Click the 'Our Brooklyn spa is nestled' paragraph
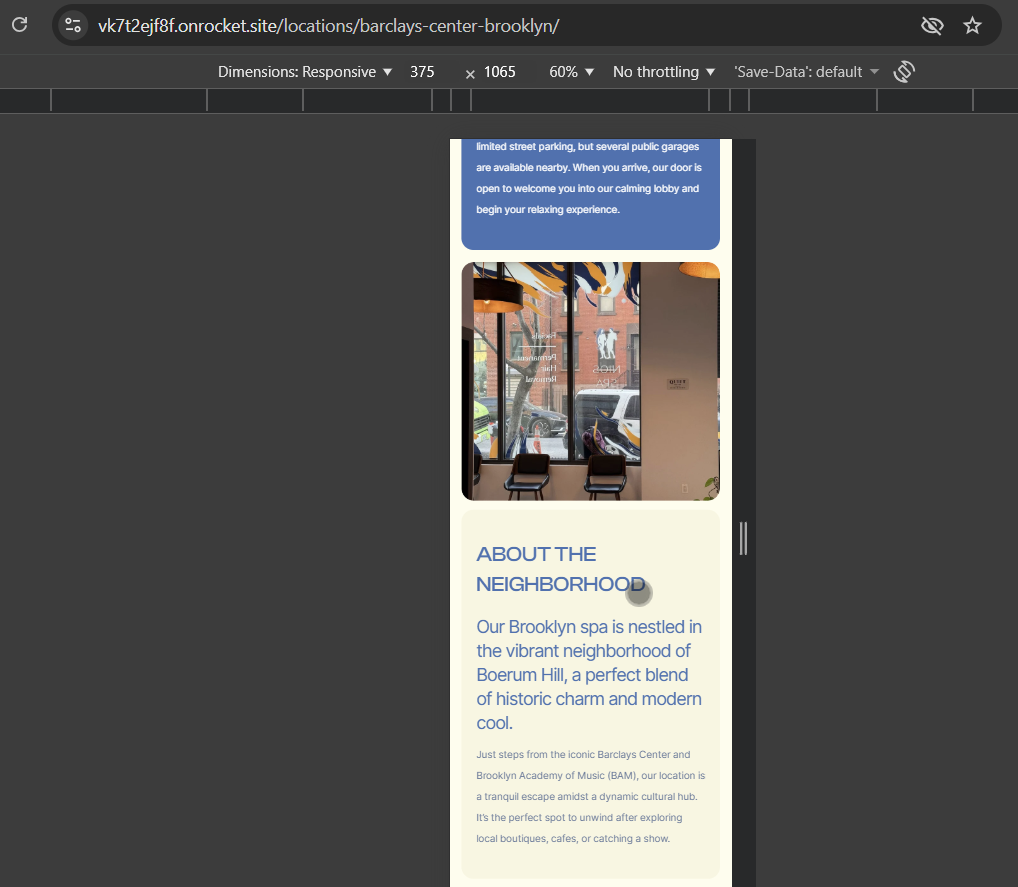This screenshot has width=1018, height=887. click(590, 675)
